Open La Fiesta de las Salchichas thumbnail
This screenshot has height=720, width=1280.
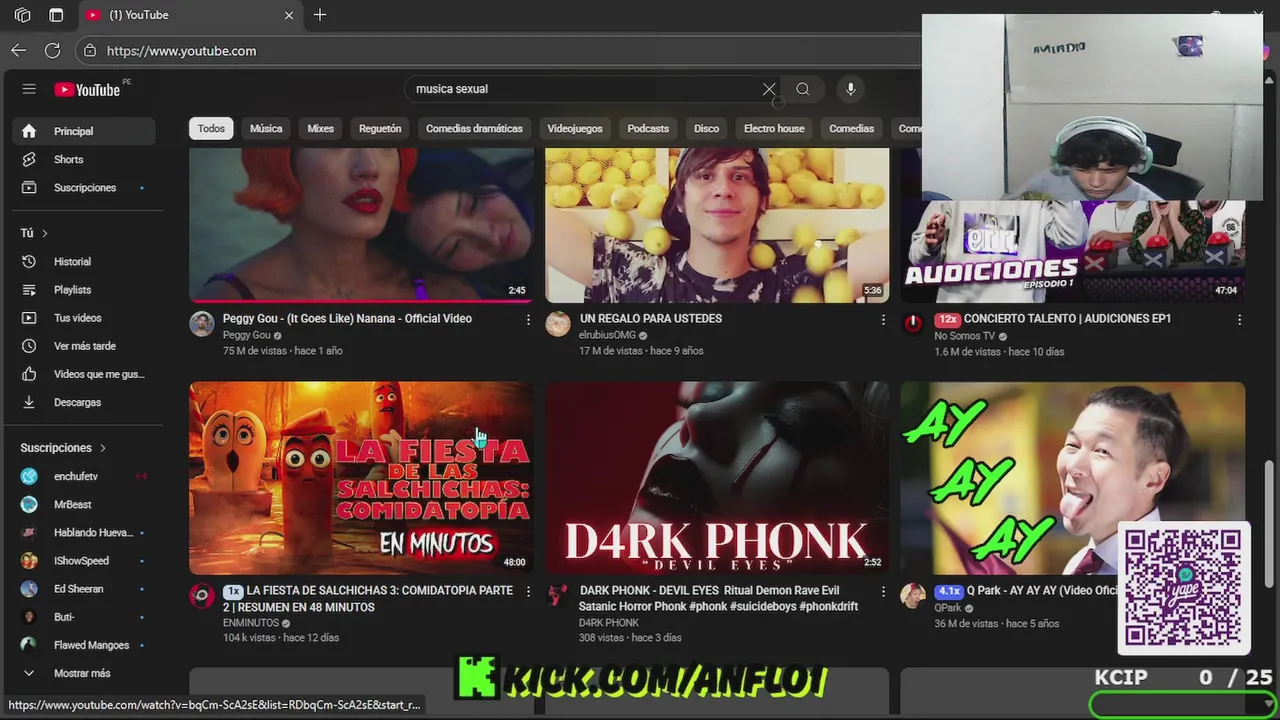pyautogui.click(x=361, y=478)
